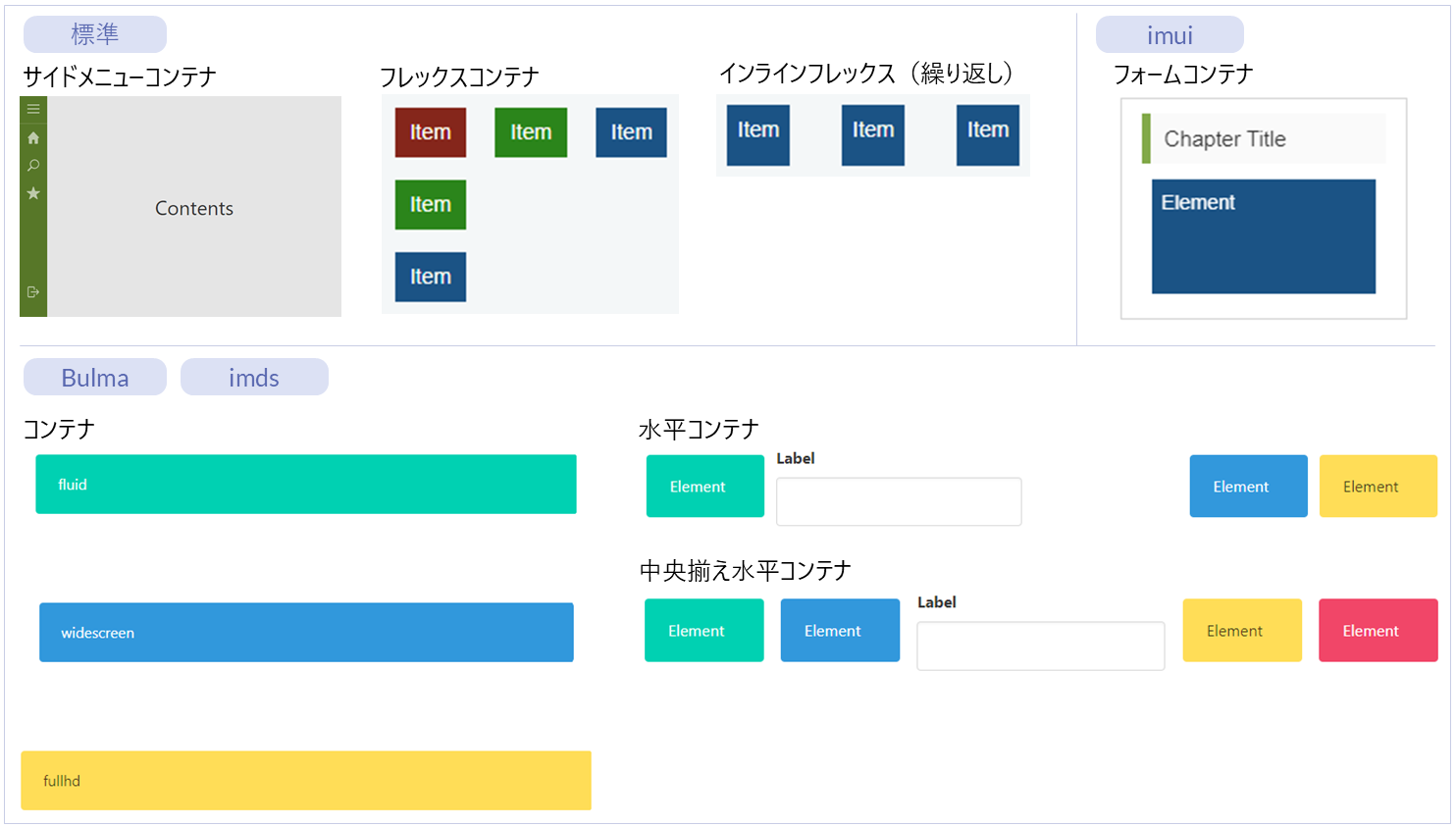
Task: Click the blue widescreen container bar
Action: [x=306, y=633]
